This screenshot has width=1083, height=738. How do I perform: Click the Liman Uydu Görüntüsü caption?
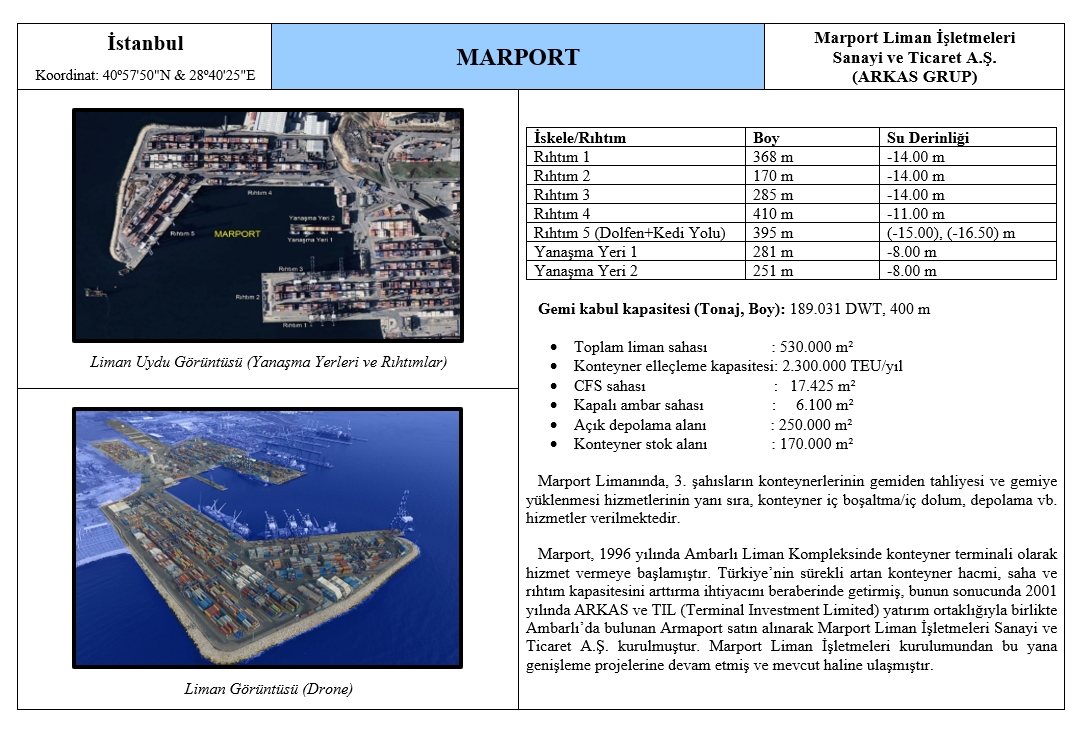pyautogui.click(x=268, y=362)
